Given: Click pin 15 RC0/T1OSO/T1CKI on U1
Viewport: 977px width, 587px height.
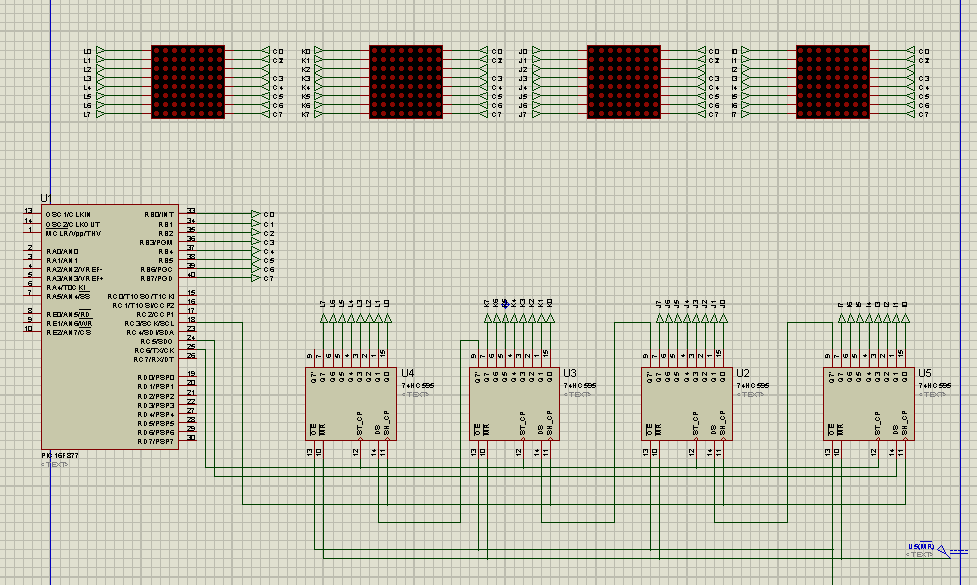Looking at the screenshot, I should click(x=187, y=295).
